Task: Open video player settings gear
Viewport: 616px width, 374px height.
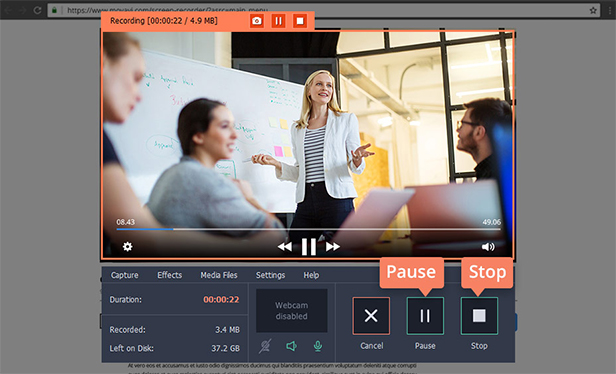Action: point(127,247)
